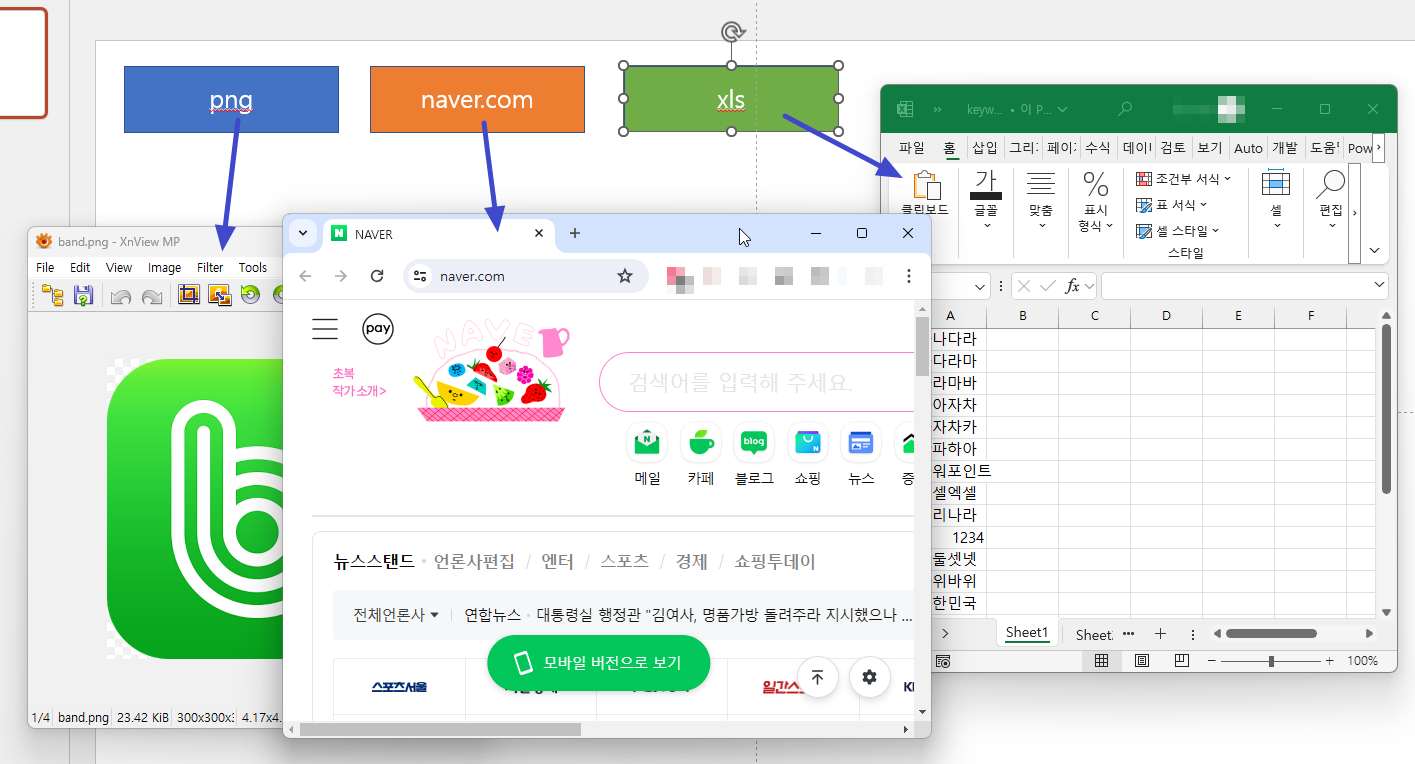Go back in Chrome browser
The width and height of the screenshot is (1415, 764).
point(305,276)
